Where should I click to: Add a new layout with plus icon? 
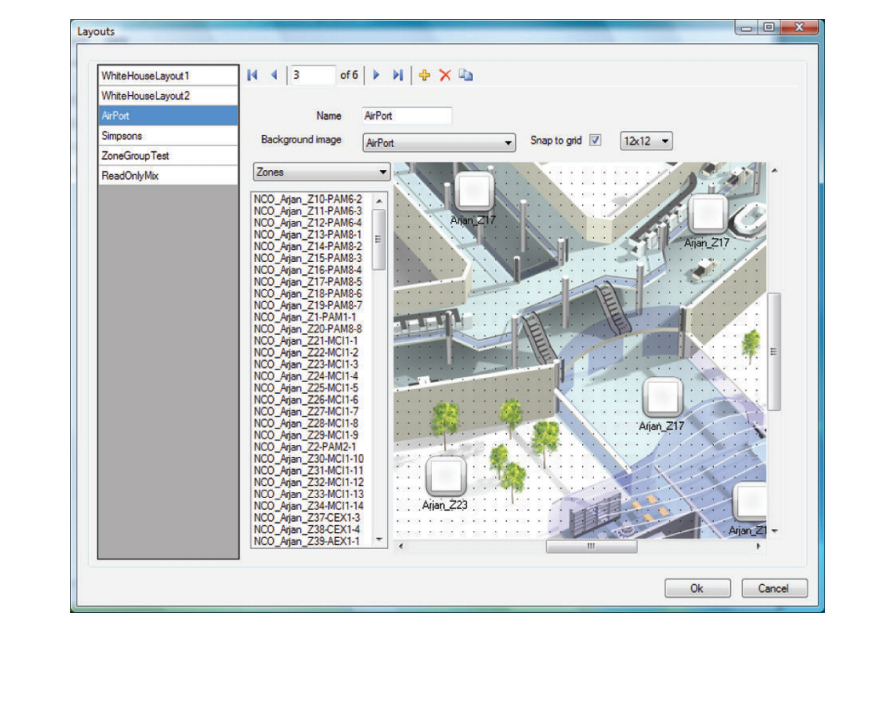(425, 75)
